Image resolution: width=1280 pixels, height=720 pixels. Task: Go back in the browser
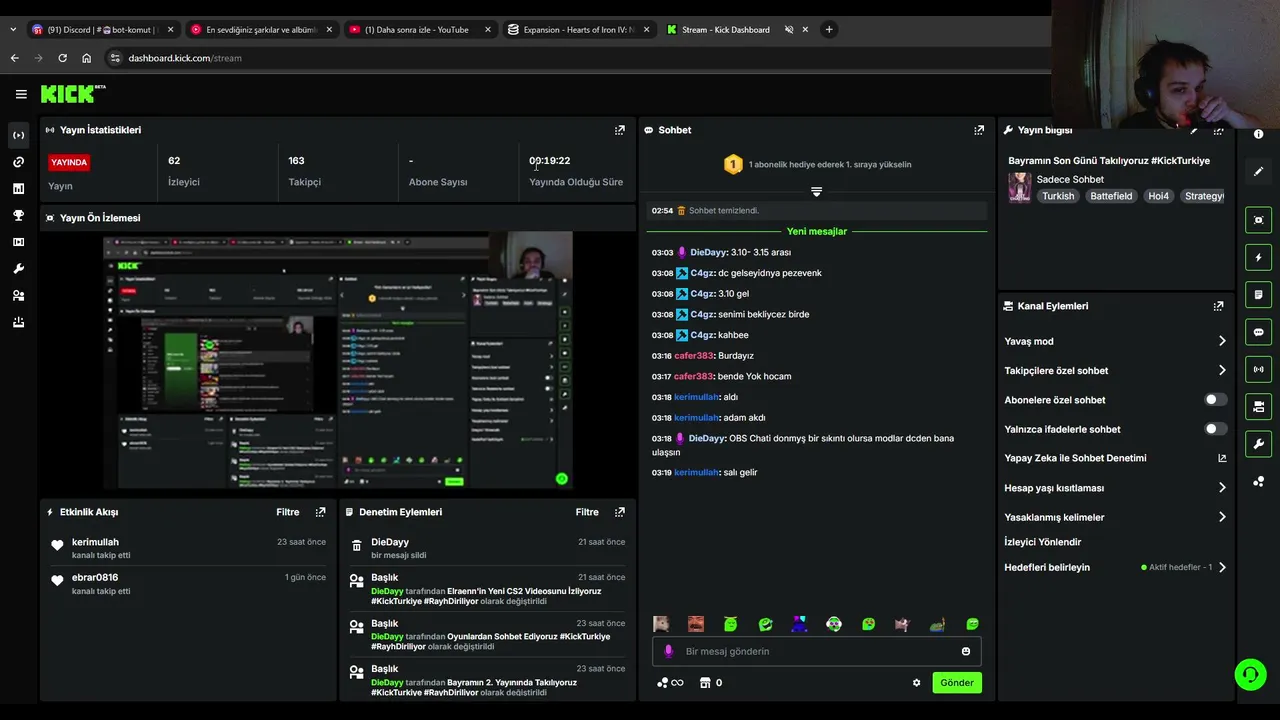(15, 58)
